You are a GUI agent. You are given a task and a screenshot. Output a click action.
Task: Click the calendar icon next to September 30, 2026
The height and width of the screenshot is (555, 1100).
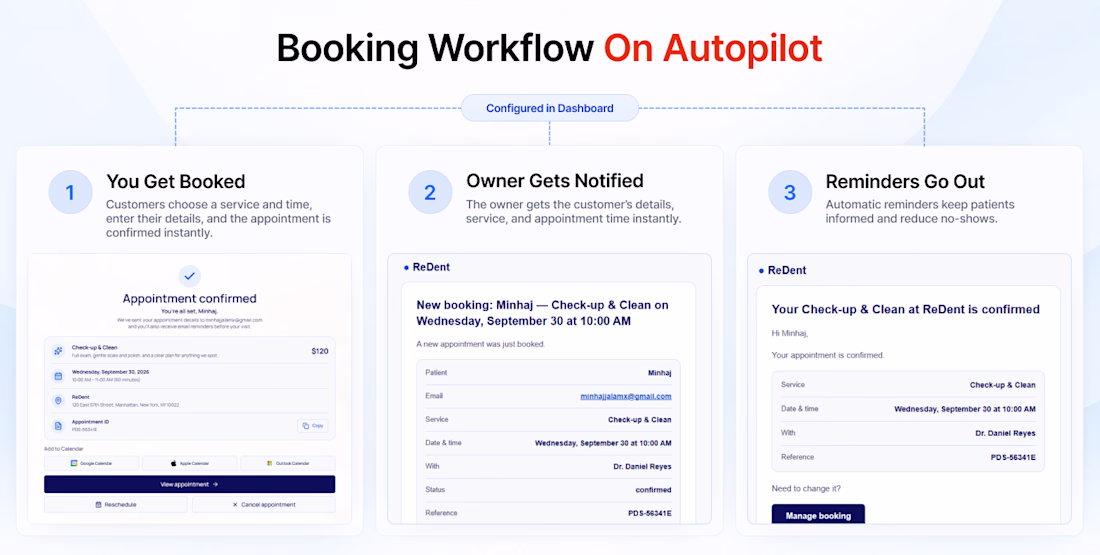[x=58, y=375]
